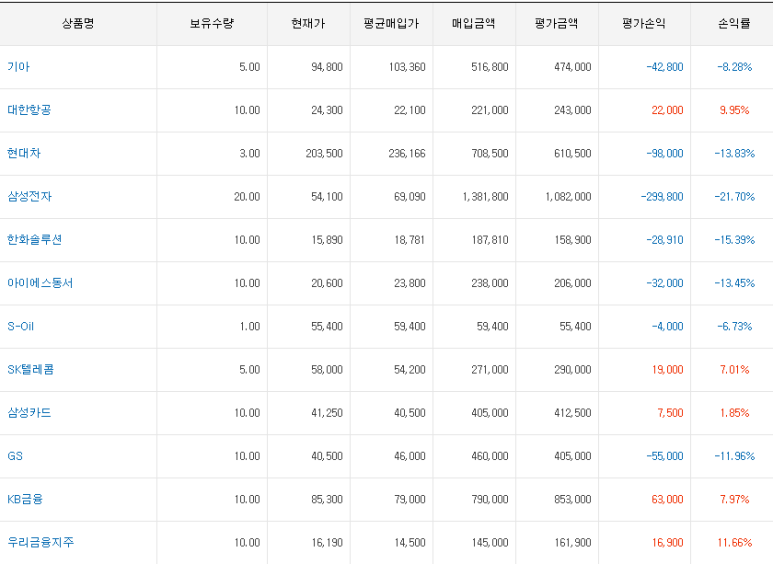
Task: Select KB금융 profit value 63,000
Action: (668, 499)
